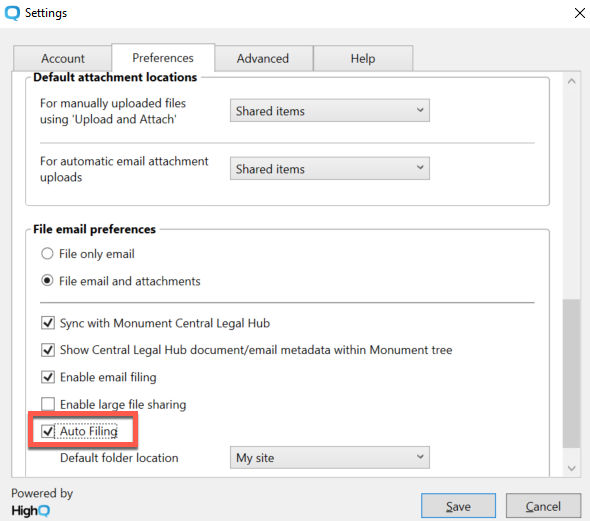Uncheck the Auto Filing checkbox

[x=48, y=431]
